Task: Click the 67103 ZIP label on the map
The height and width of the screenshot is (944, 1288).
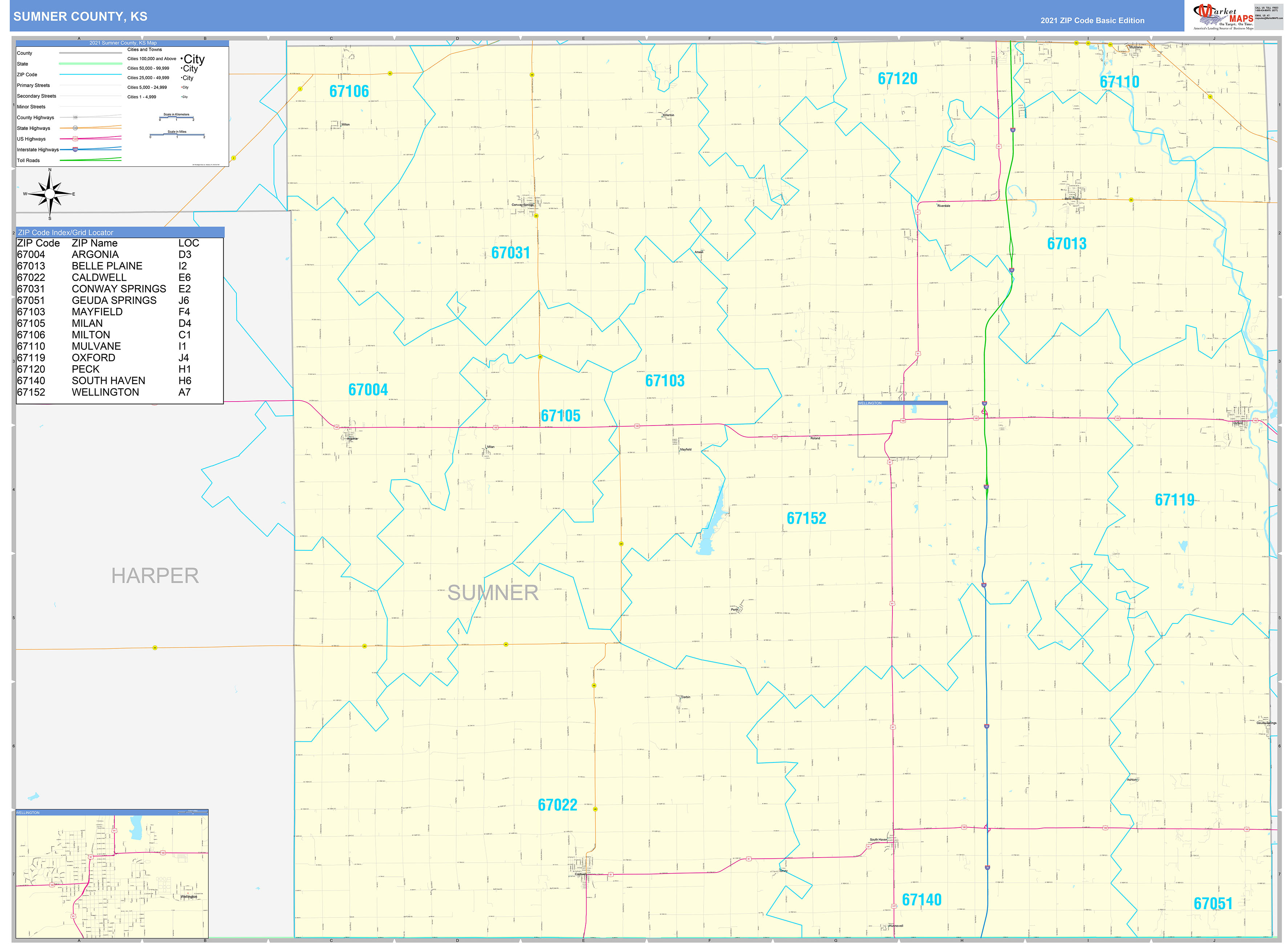Action: pos(665,381)
